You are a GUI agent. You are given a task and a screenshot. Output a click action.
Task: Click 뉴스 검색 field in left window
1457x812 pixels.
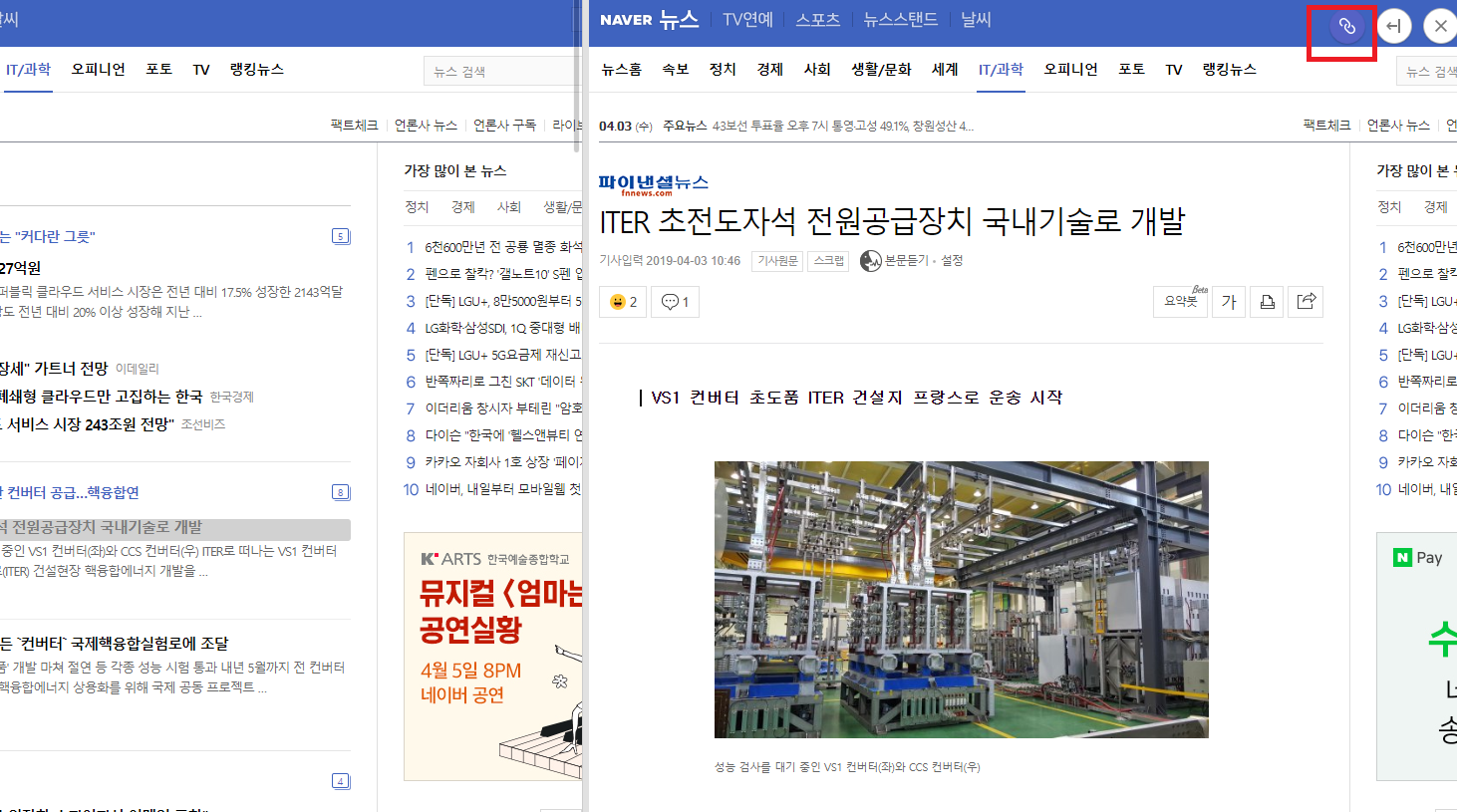tap(502, 71)
